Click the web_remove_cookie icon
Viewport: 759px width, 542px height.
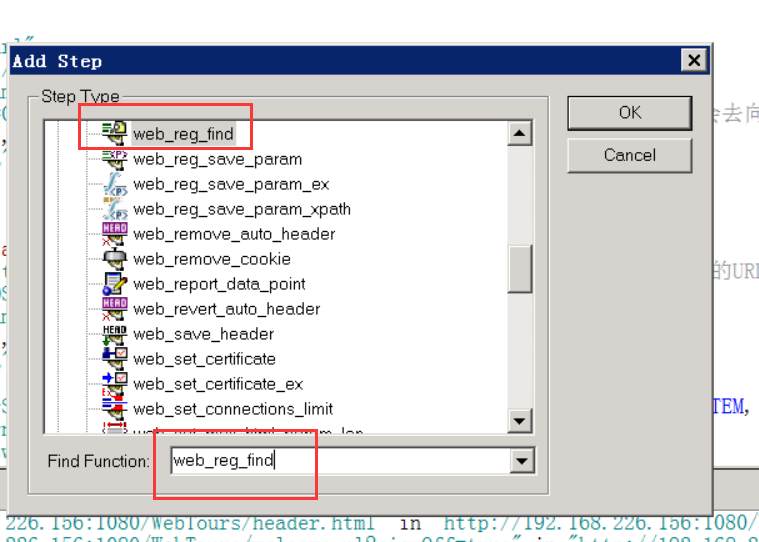pyautogui.click(x=115, y=259)
